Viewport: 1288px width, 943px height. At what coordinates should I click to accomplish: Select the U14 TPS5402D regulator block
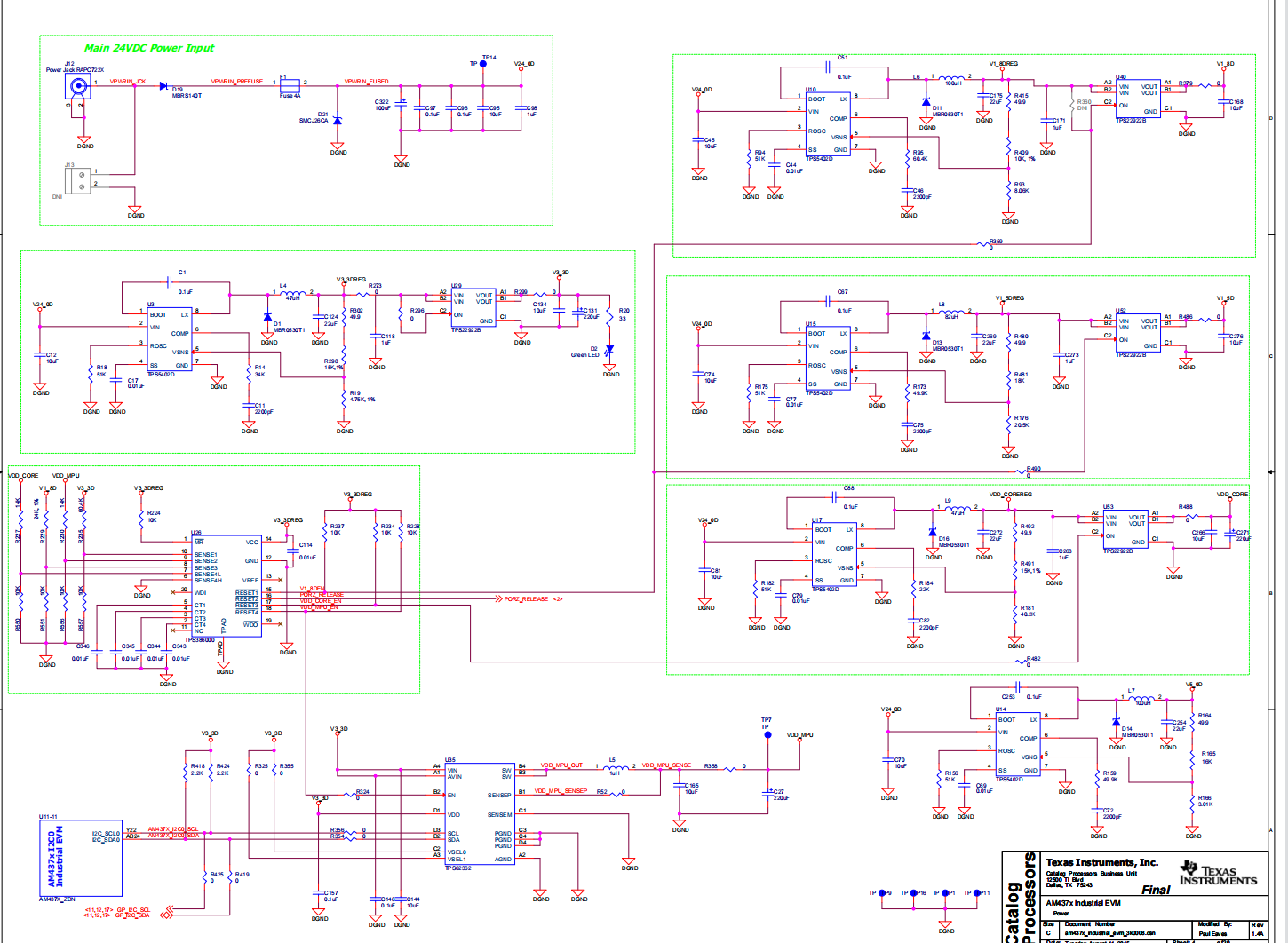(x=1019, y=744)
